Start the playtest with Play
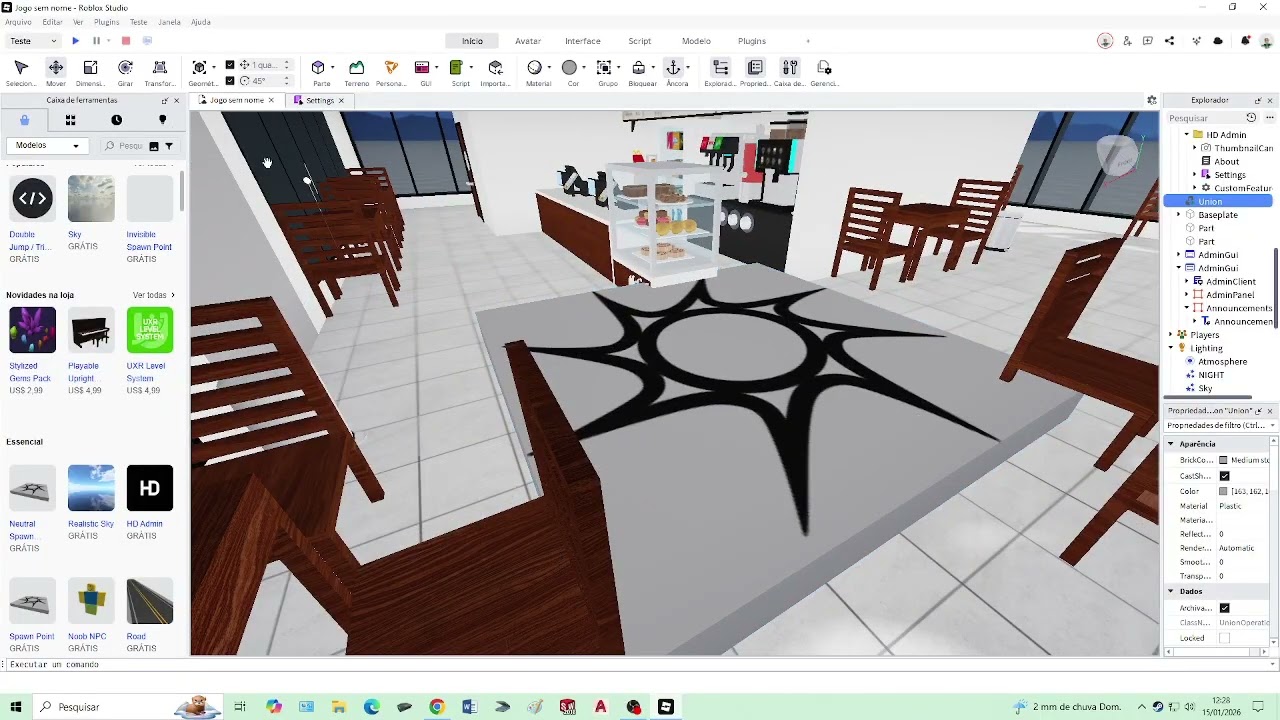 [x=75, y=41]
